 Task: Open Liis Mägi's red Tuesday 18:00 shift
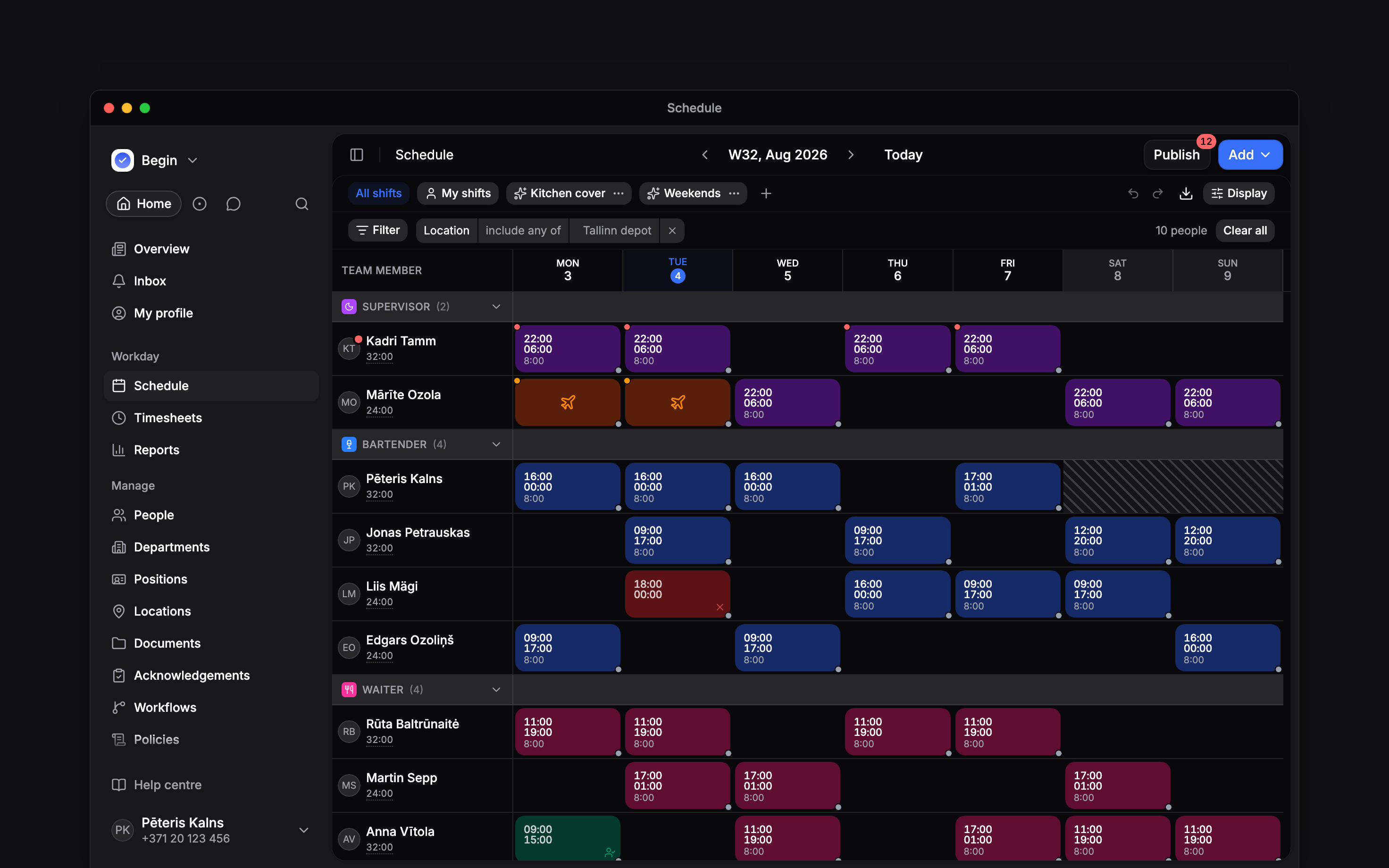coord(678,594)
